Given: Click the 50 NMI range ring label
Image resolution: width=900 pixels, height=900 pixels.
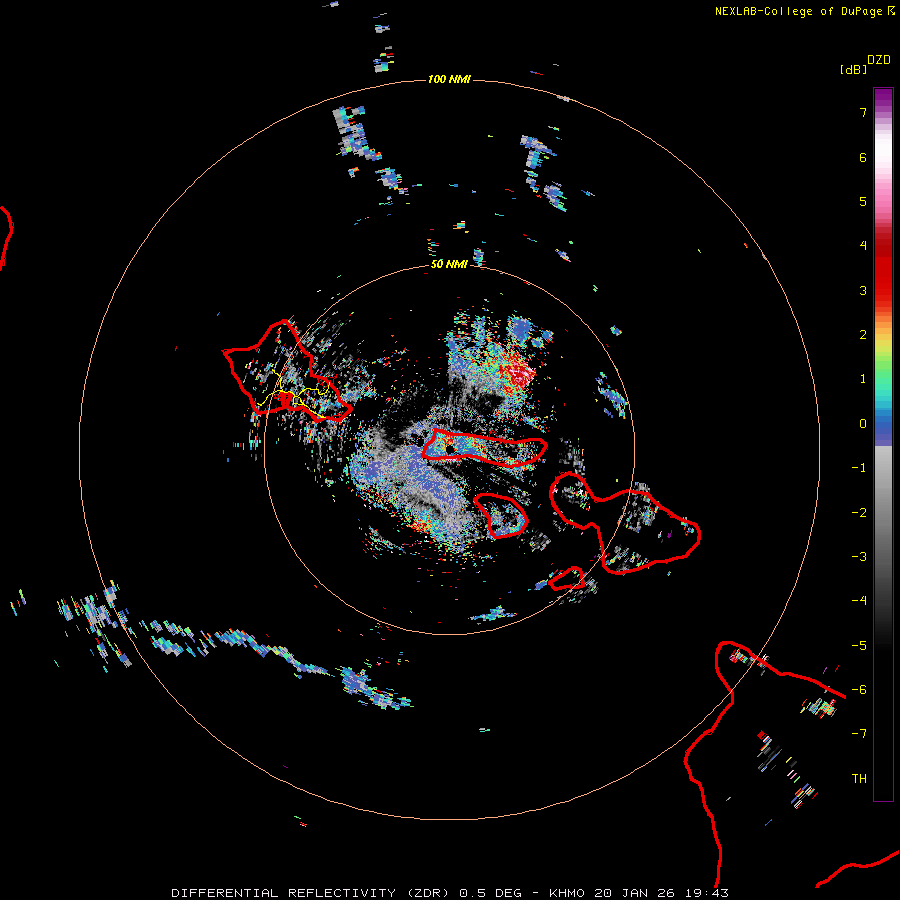Looking at the screenshot, I should click(x=449, y=264).
